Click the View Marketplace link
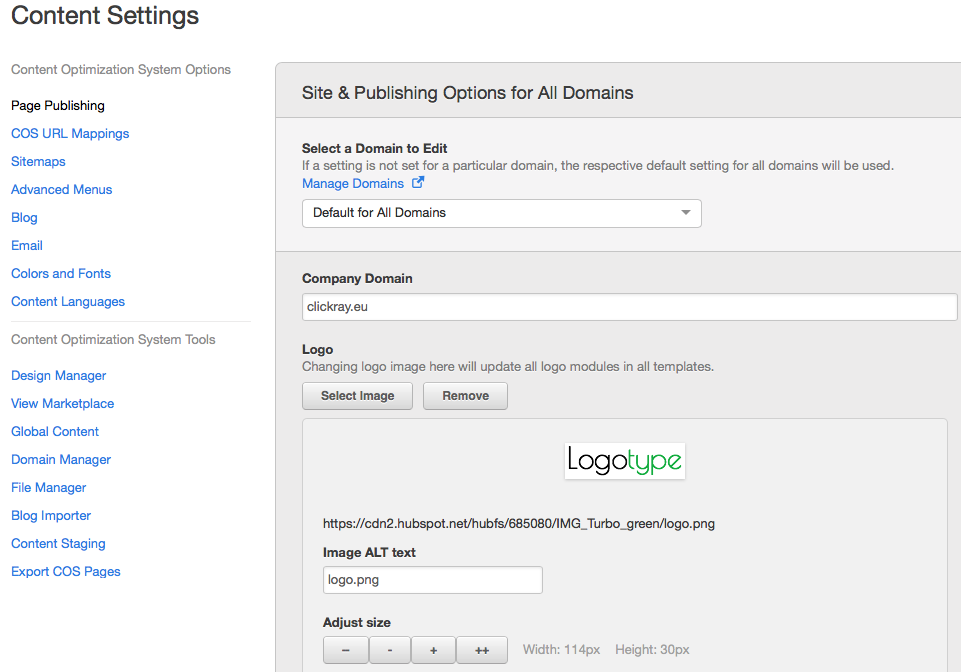961x672 pixels. coord(63,403)
